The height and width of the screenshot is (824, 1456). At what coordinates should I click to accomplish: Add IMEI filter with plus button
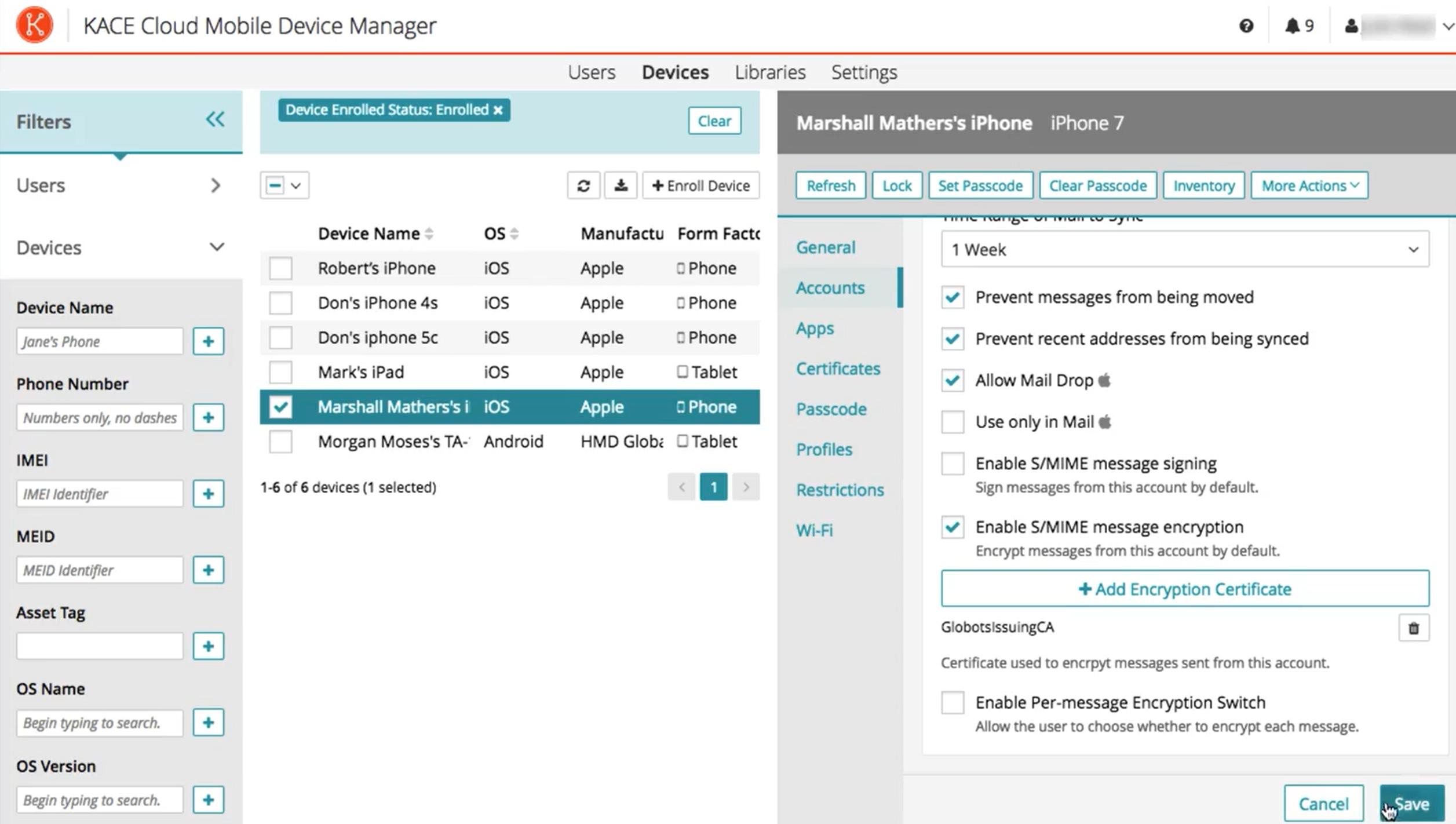(209, 494)
